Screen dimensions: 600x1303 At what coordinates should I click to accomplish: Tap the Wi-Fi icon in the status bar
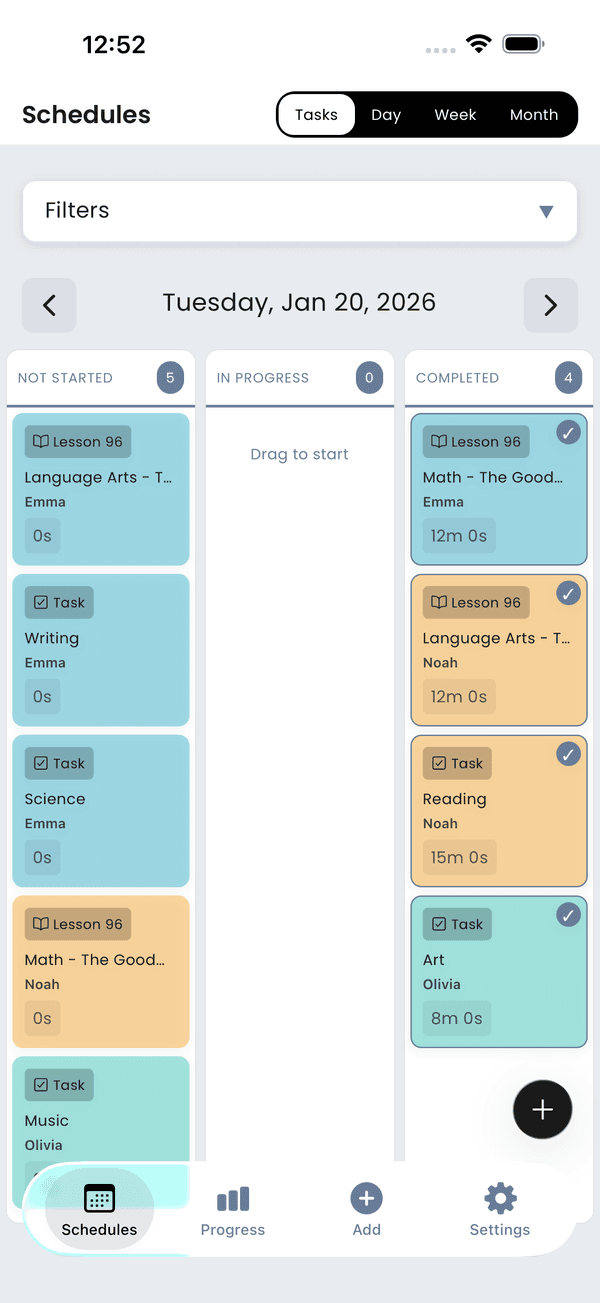click(x=478, y=43)
